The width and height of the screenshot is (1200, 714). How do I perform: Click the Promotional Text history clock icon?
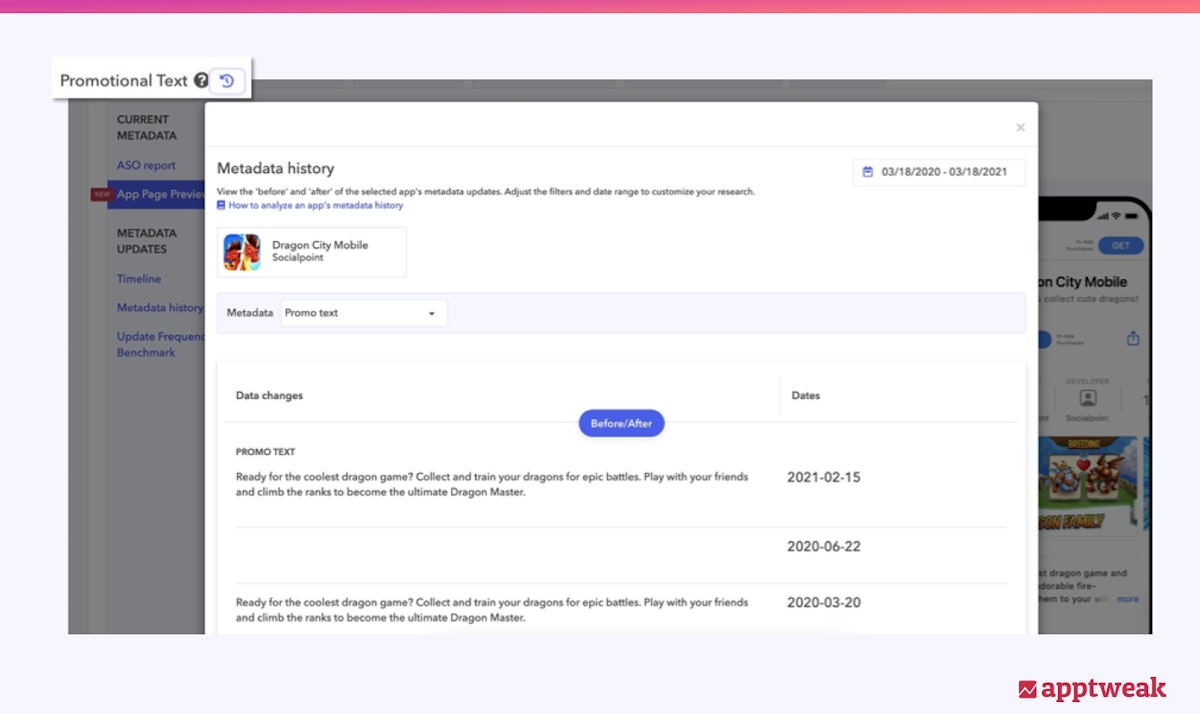[x=228, y=81]
